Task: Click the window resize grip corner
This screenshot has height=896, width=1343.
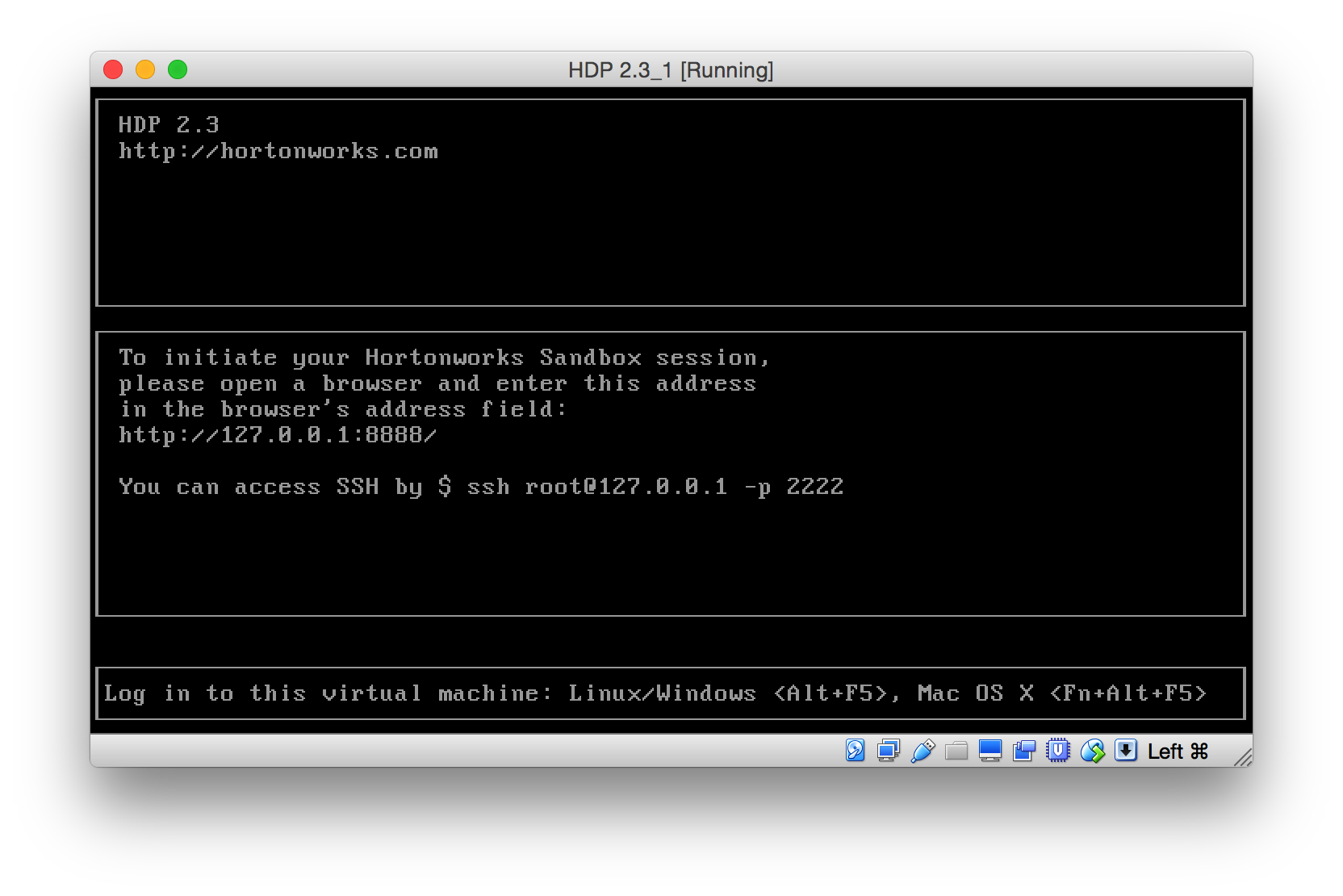Action: click(1244, 757)
